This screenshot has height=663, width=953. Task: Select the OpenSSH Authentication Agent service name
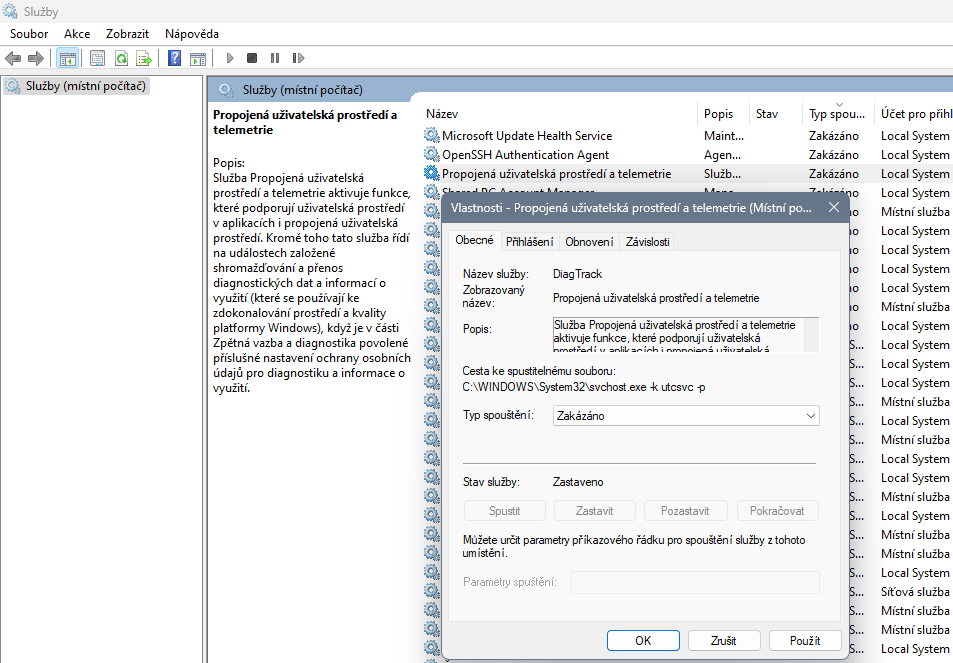[x=525, y=154]
